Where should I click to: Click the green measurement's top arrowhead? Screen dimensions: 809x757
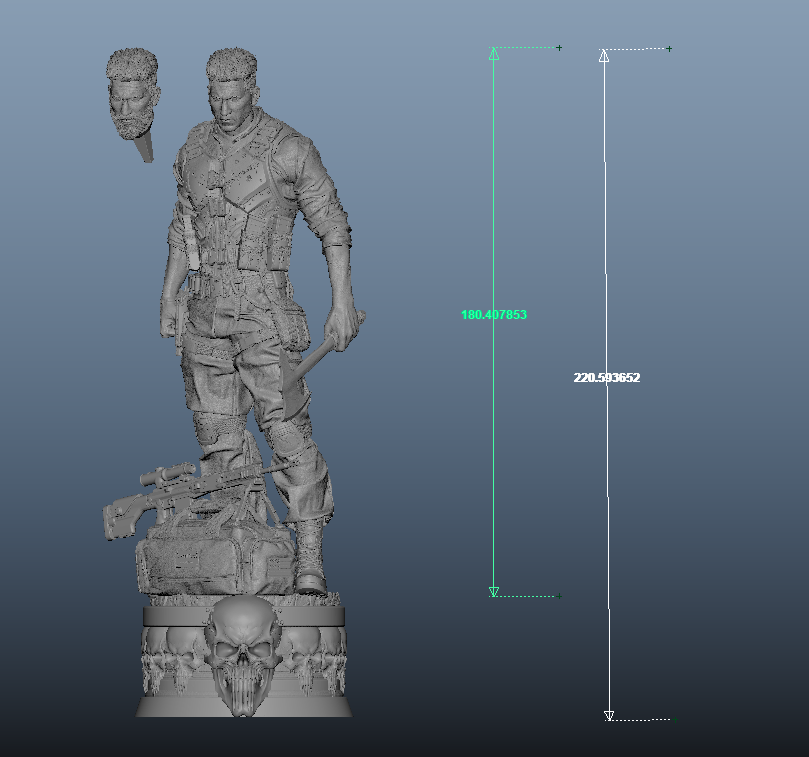494,54
